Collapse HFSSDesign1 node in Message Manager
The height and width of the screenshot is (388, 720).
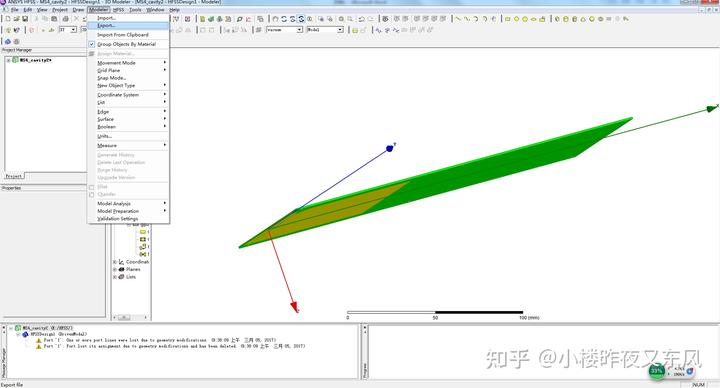pyautogui.click(x=18, y=334)
